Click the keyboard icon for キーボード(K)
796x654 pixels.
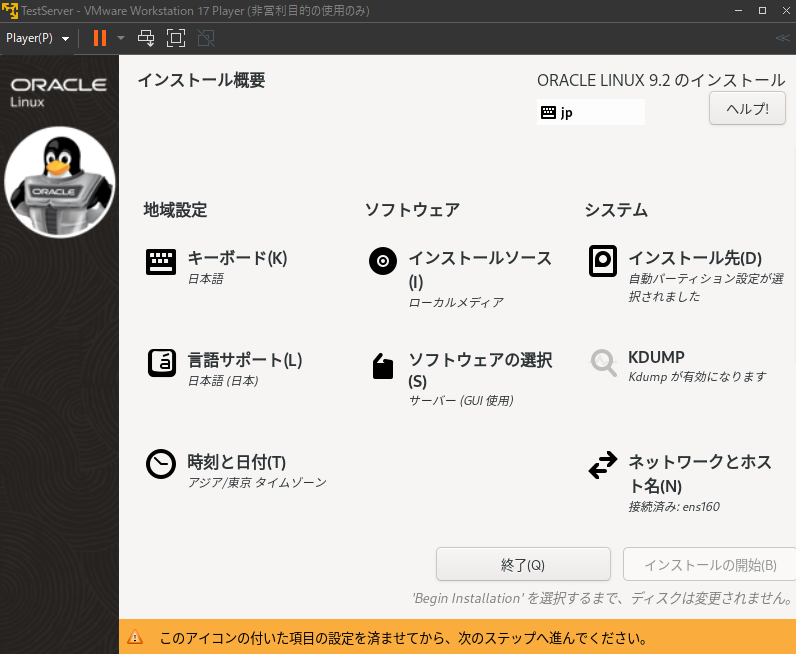[x=161, y=262]
